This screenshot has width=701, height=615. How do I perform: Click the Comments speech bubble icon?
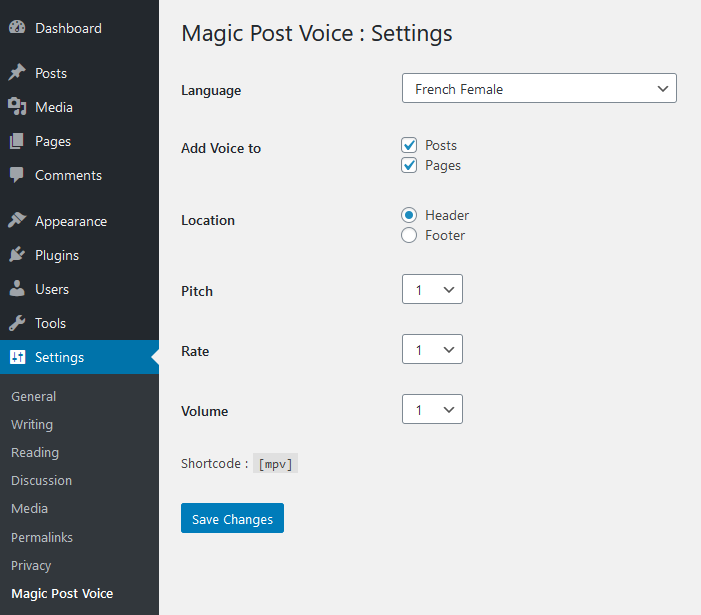pyautogui.click(x=17, y=175)
